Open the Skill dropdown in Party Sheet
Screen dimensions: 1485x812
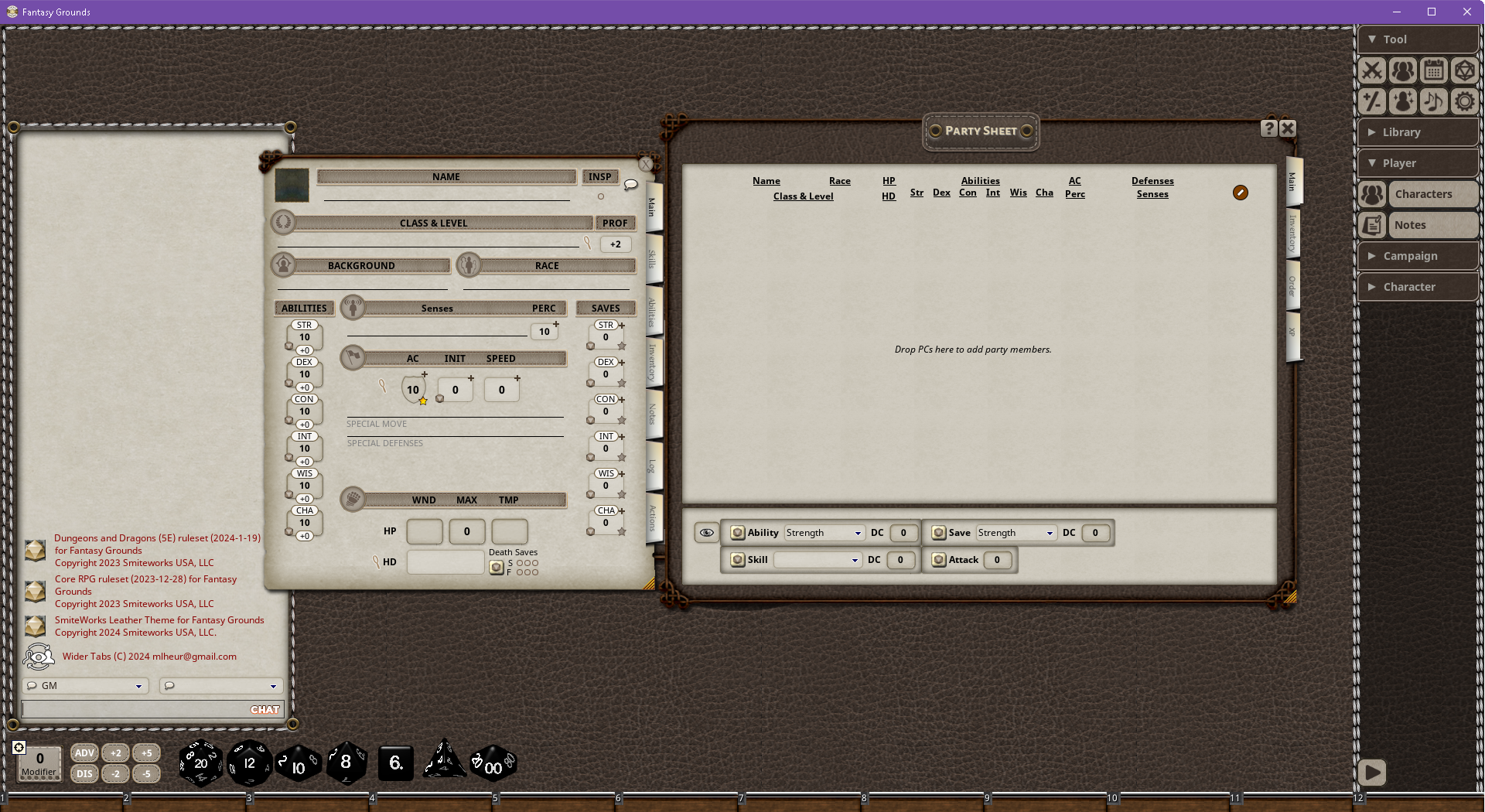(818, 560)
